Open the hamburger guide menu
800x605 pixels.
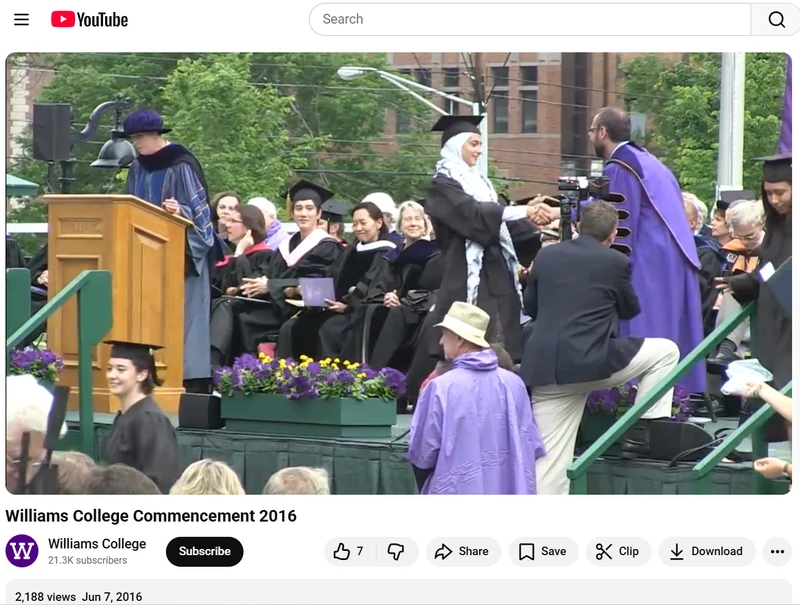pyautogui.click(x=21, y=19)
